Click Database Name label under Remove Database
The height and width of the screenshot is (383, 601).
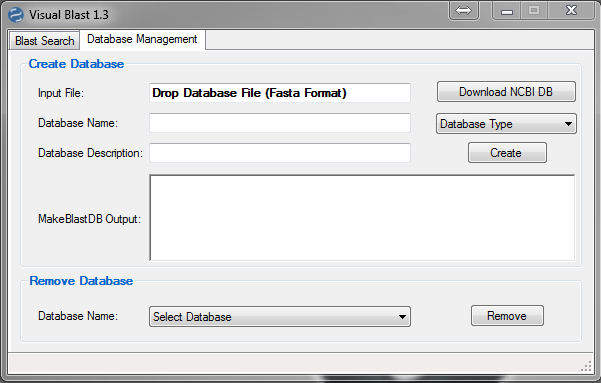pyautogui.click(x=78, y=316)
